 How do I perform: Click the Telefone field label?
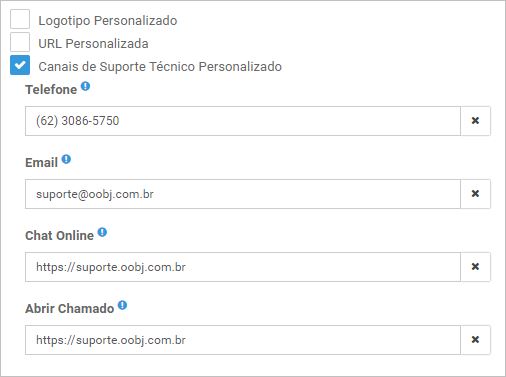51,90
